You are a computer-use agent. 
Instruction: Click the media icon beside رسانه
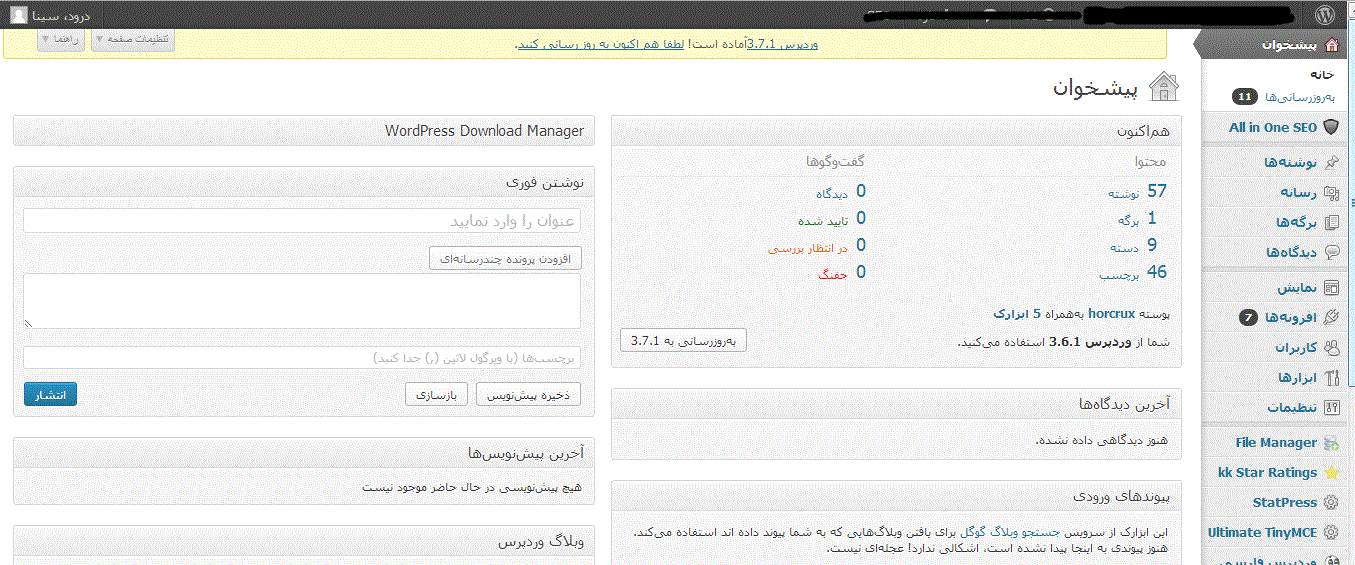point(1331,193)
